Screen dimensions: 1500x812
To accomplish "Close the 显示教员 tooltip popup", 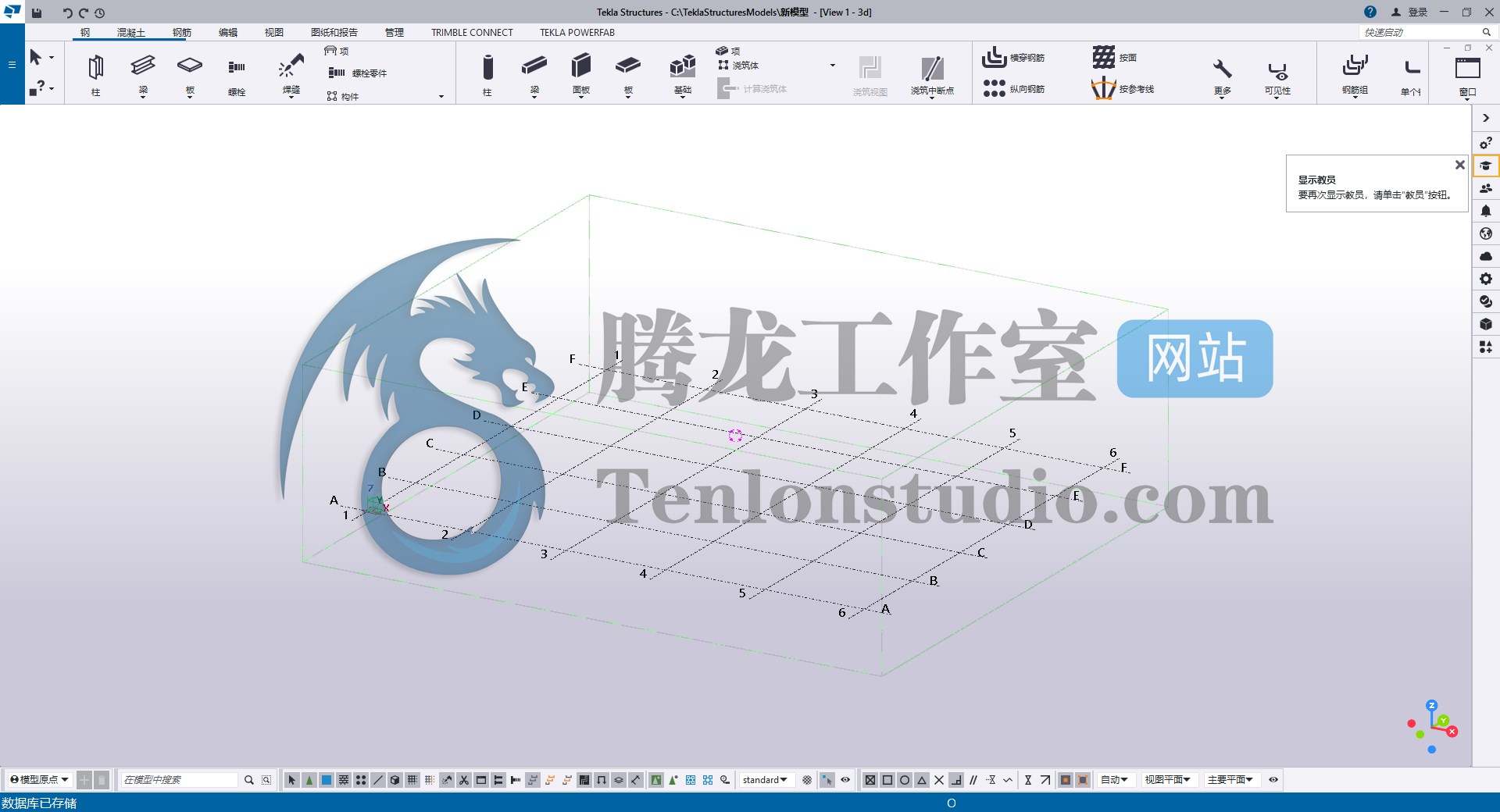I will (1459, 165).
